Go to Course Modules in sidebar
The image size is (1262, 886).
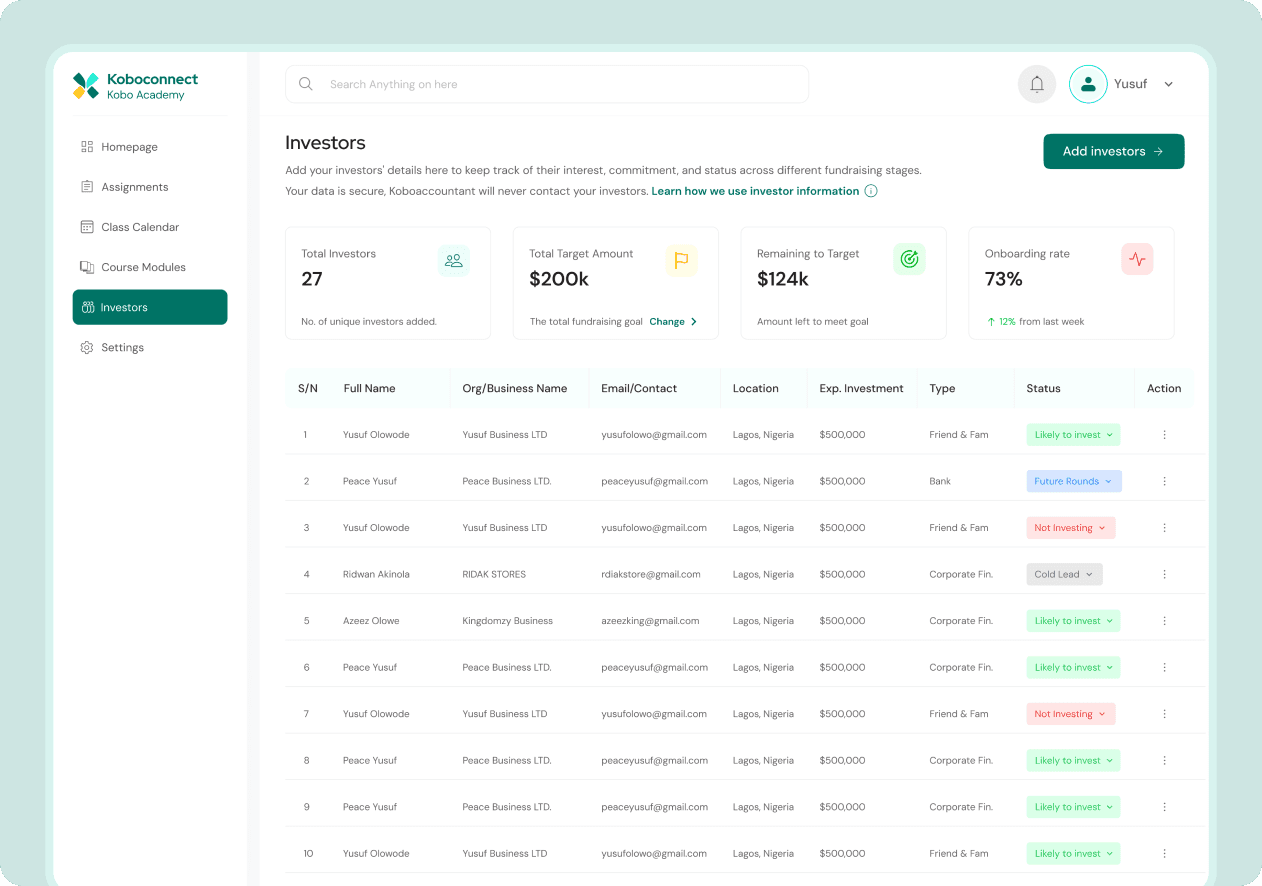[143, 267]
